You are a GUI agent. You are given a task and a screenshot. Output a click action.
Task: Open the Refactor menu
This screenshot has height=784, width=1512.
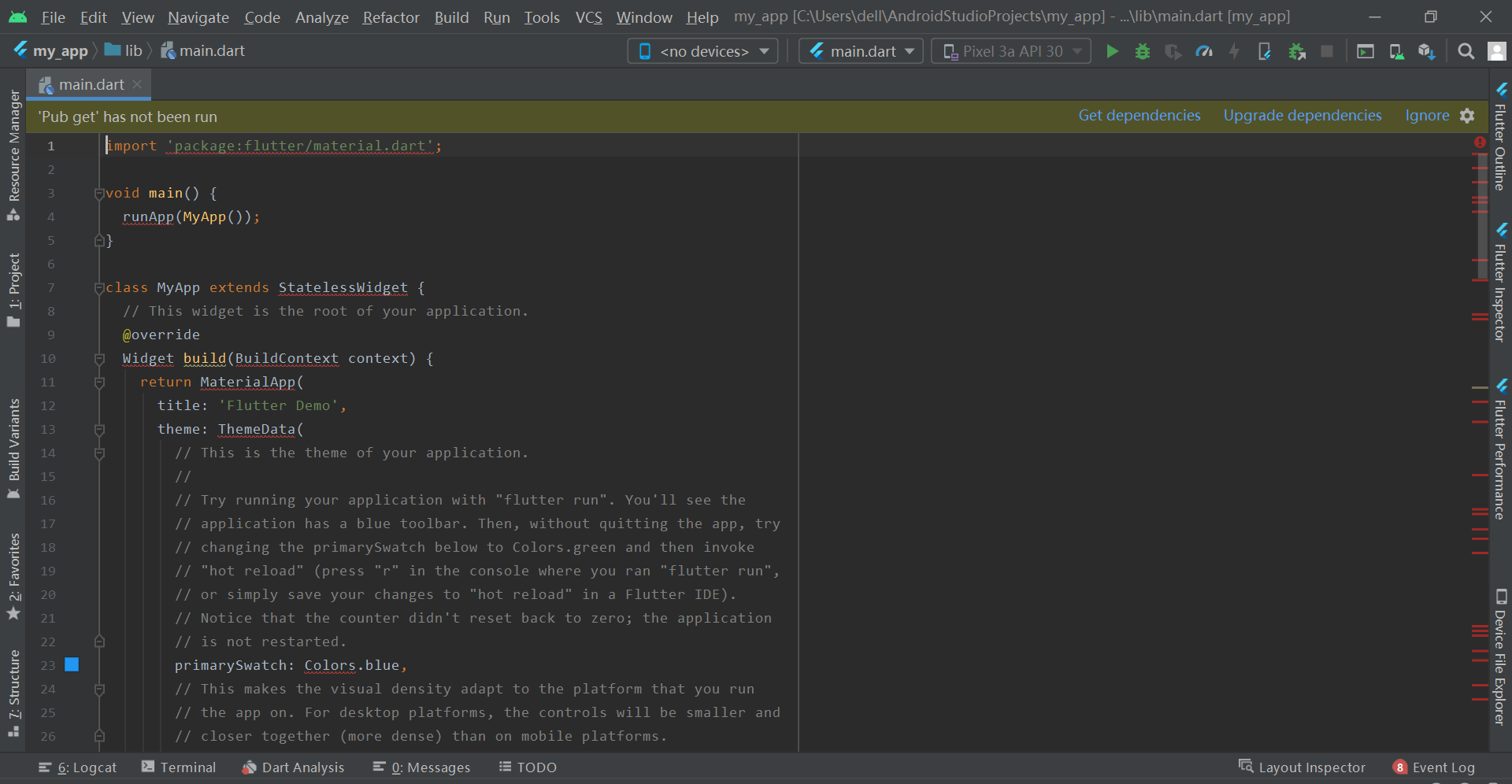coord(391,17)
